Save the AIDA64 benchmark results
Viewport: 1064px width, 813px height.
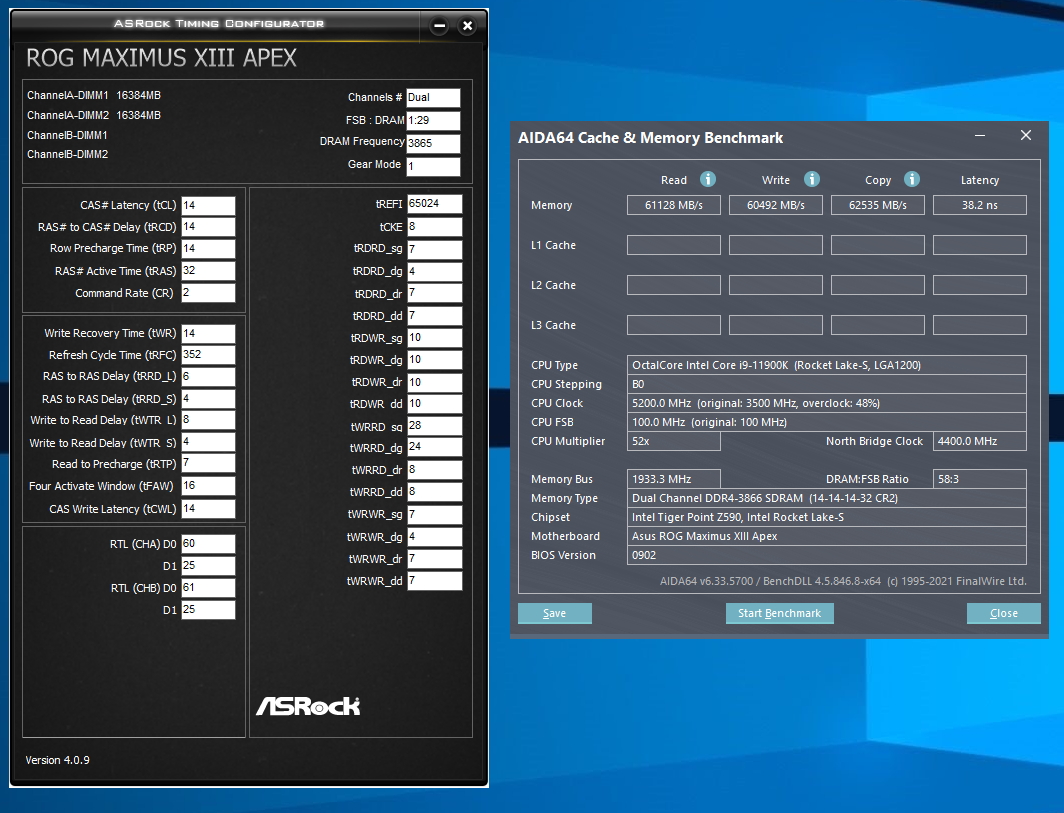click(554, 613)
